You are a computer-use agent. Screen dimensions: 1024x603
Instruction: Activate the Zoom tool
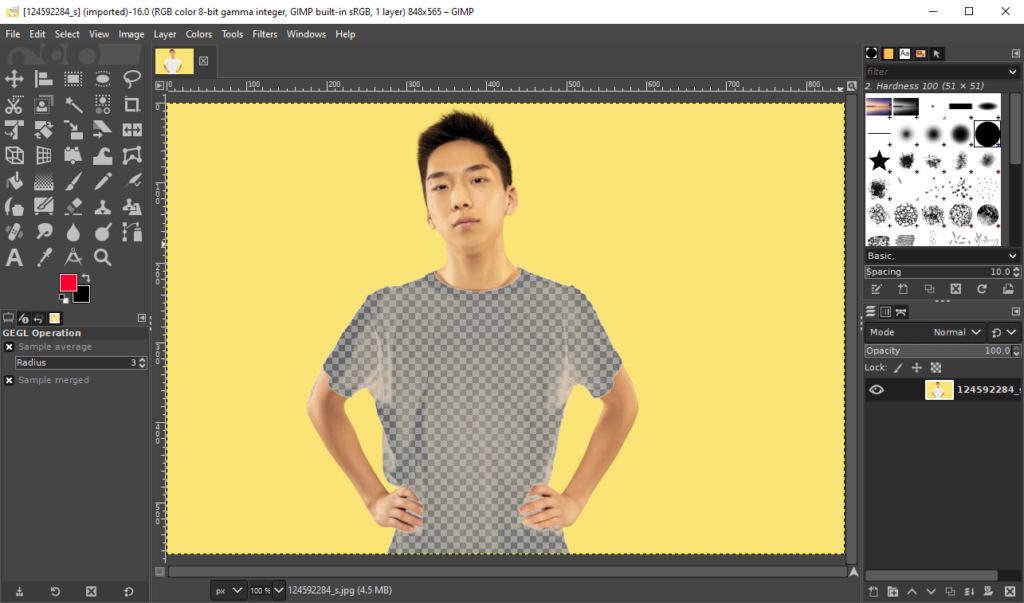click(x=102, y=257)
